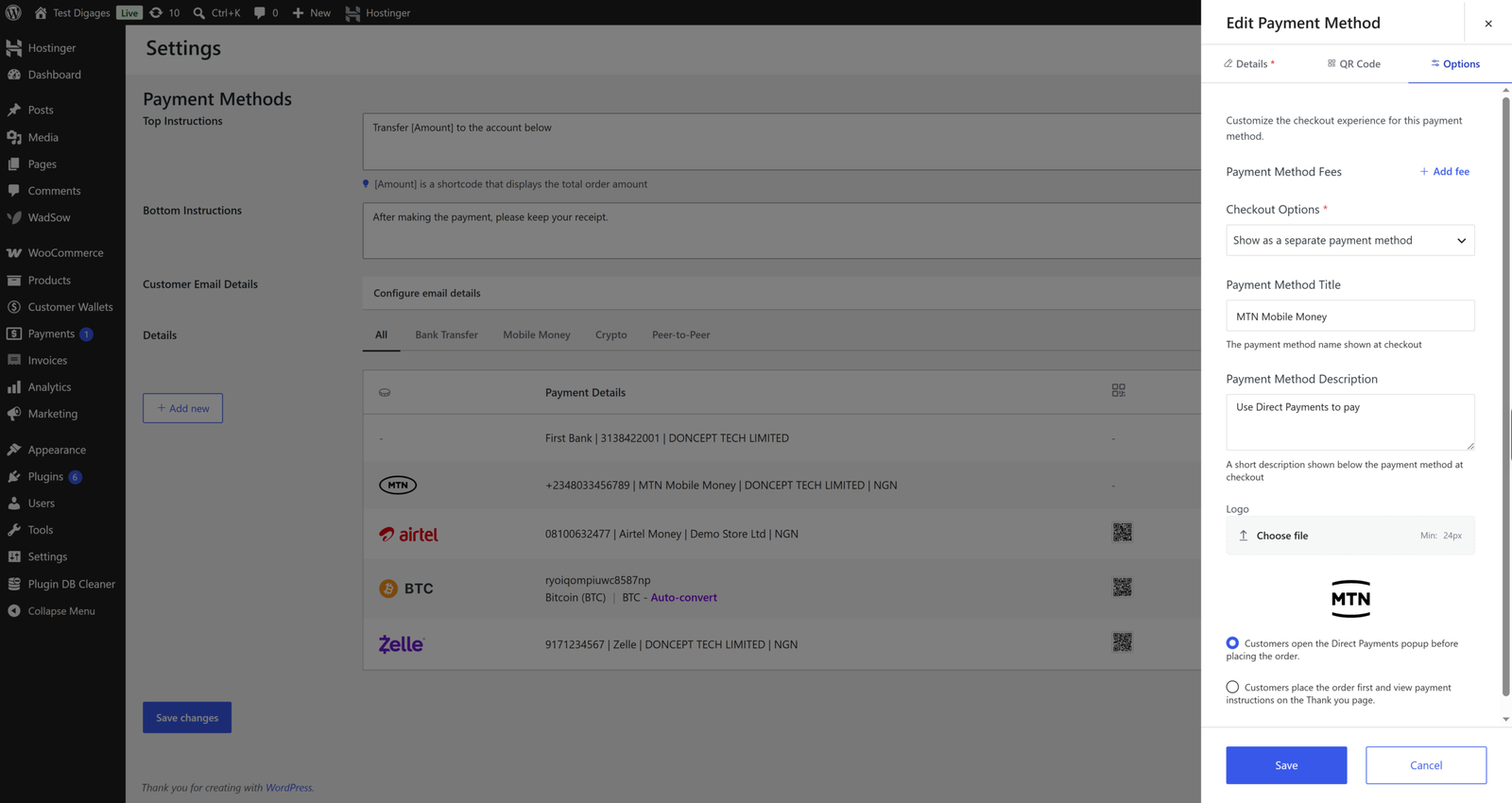Close the Edit Payment Method panel

point(1488,24)
